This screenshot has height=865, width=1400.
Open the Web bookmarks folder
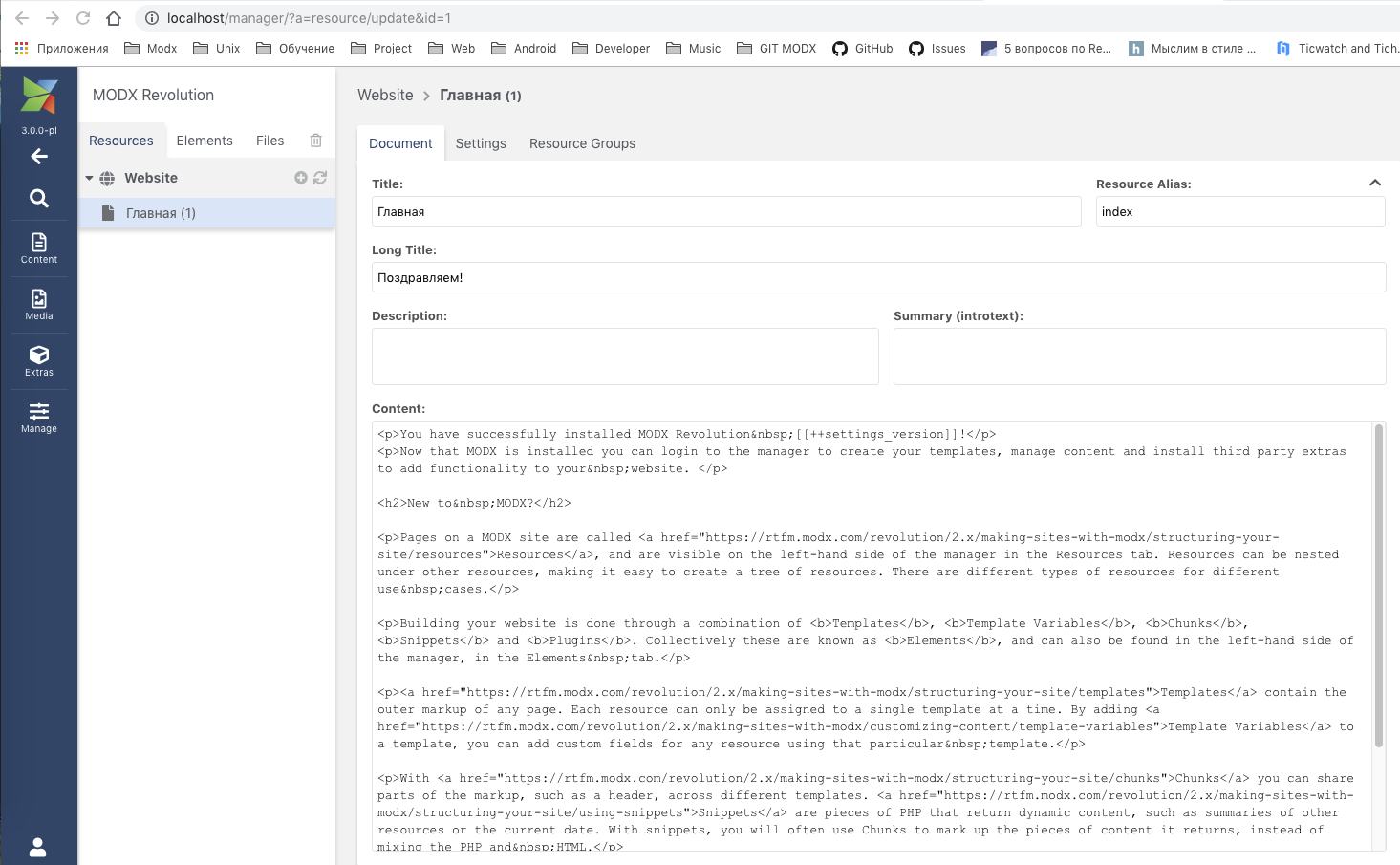(452, 48)
